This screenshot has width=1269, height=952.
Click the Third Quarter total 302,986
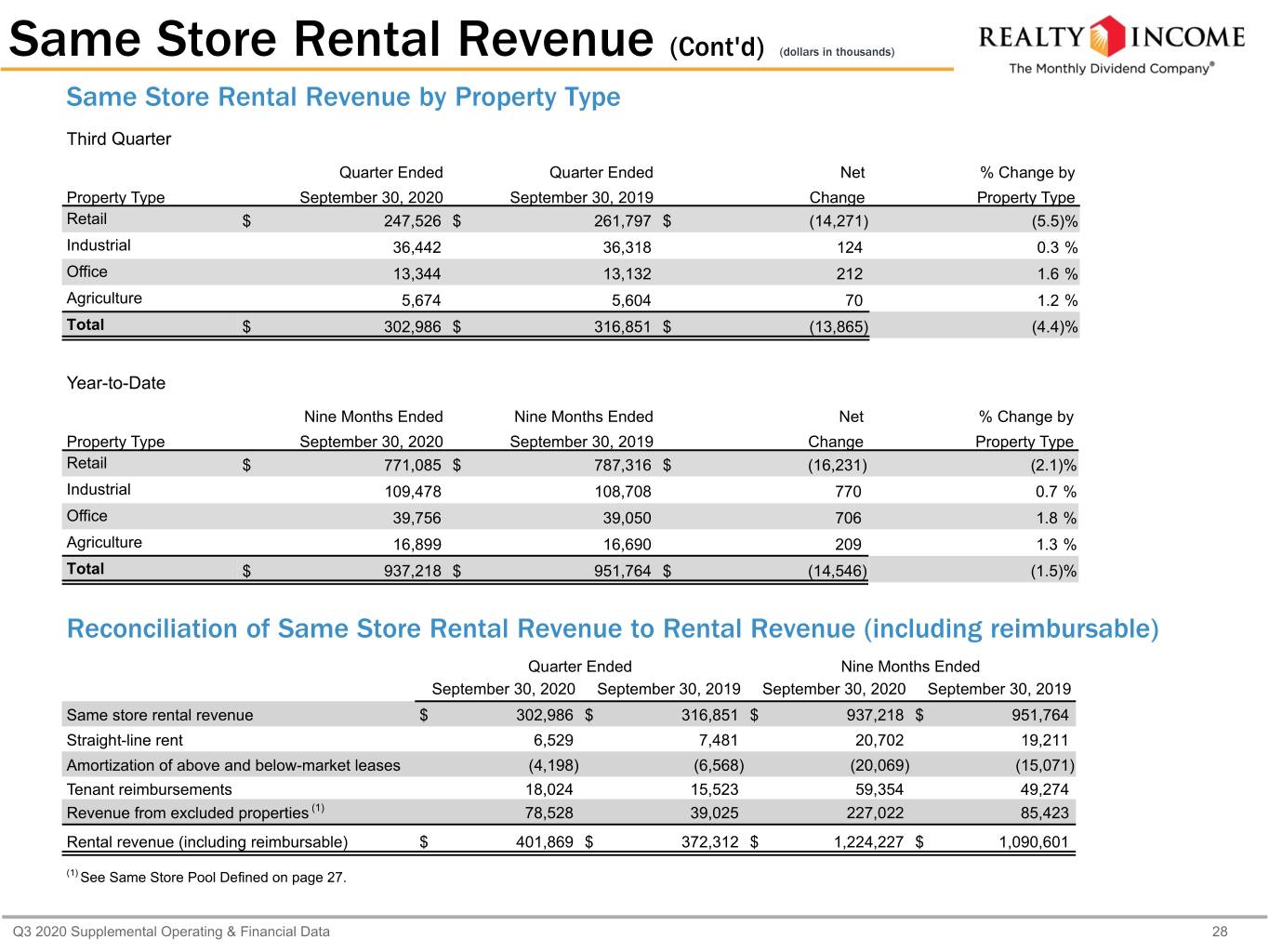coord(413,327)
